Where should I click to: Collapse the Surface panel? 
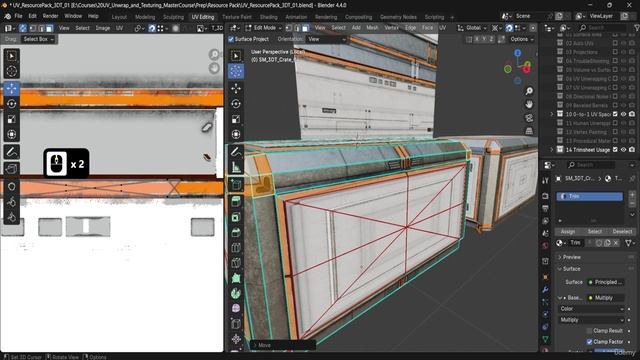[x=571, y=269]
